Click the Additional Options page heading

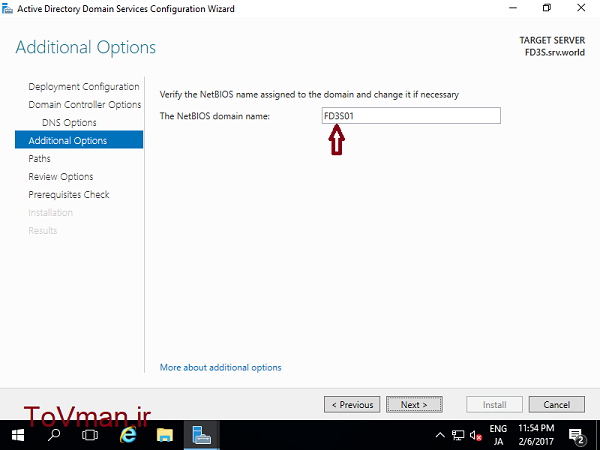[x=86, y=47]
